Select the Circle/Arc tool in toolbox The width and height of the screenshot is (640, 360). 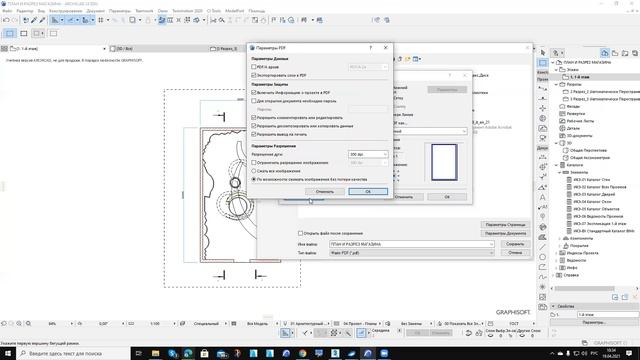[542, 257]
